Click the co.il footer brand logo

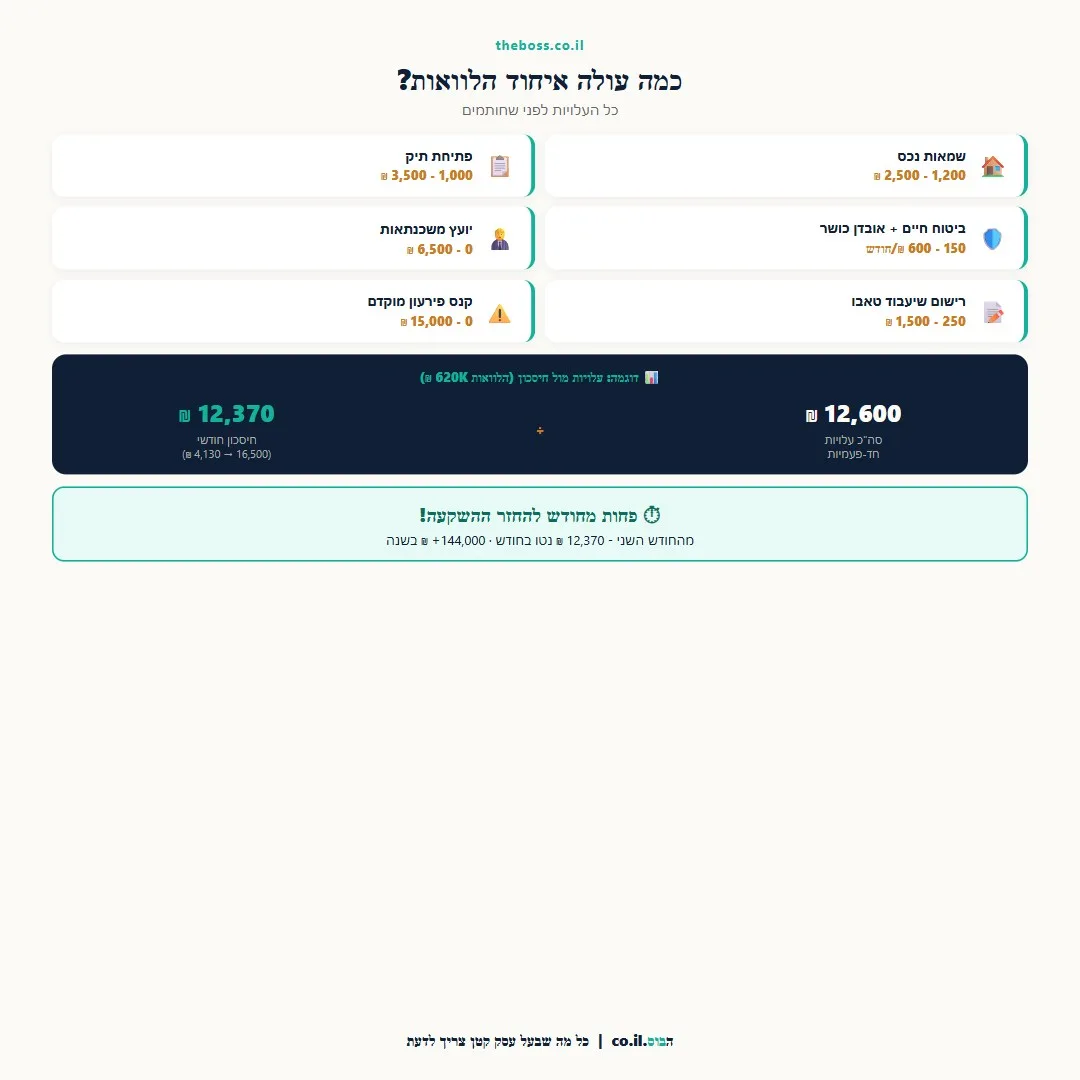click(642, 1041)
